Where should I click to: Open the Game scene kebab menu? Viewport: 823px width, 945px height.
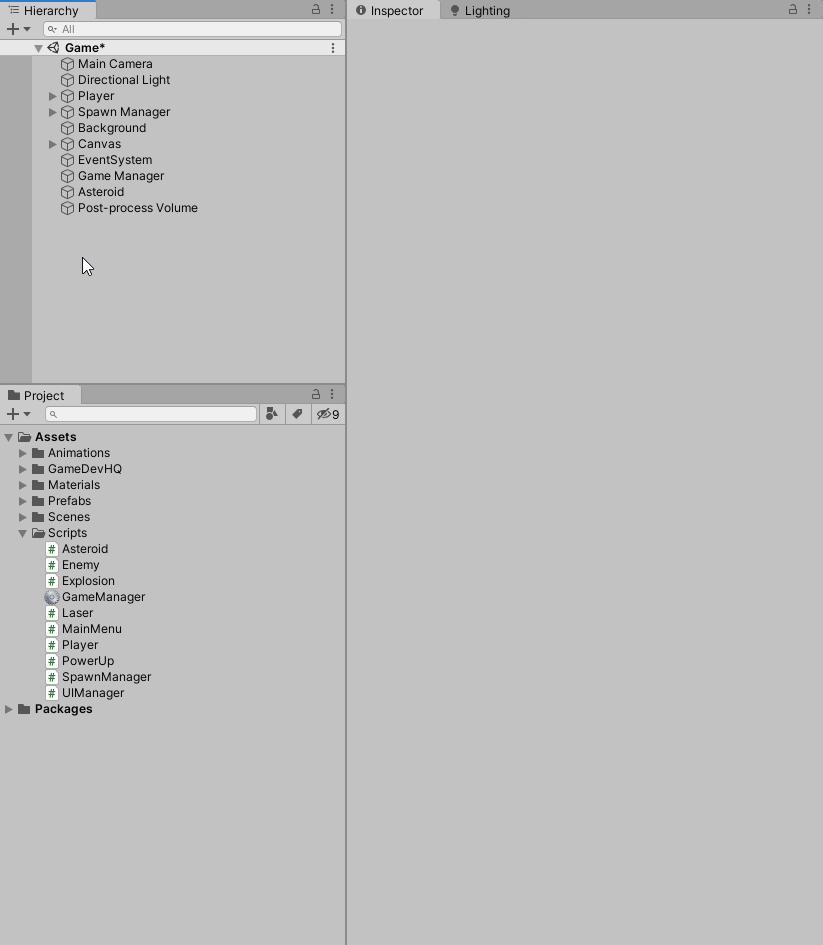pos(333,48)
